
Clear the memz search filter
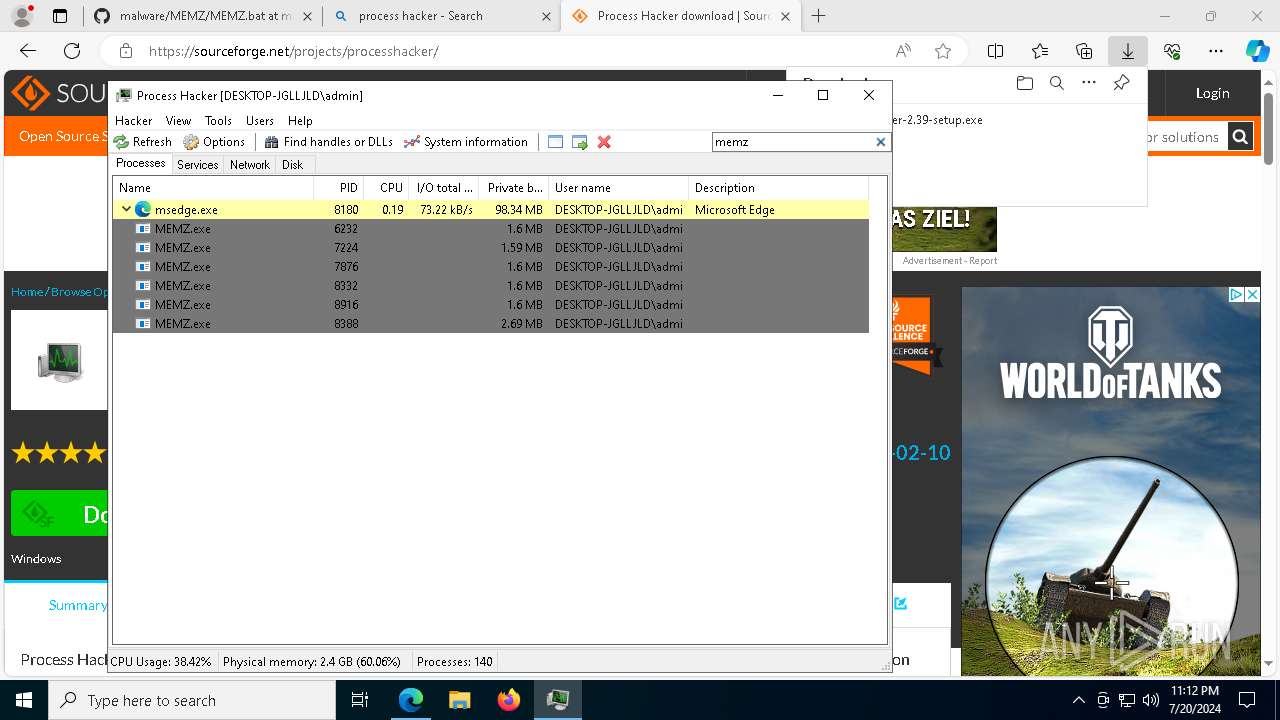[x=881, y=142]
